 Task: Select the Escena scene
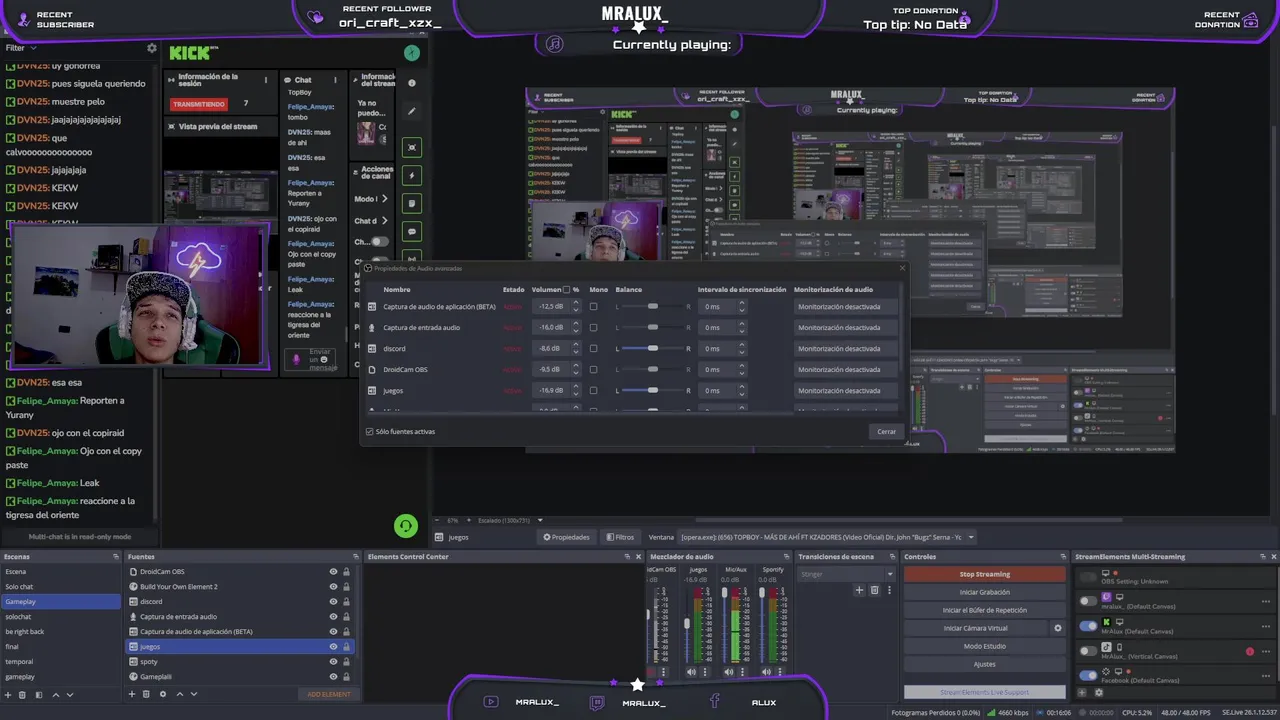tap(60, 572)
